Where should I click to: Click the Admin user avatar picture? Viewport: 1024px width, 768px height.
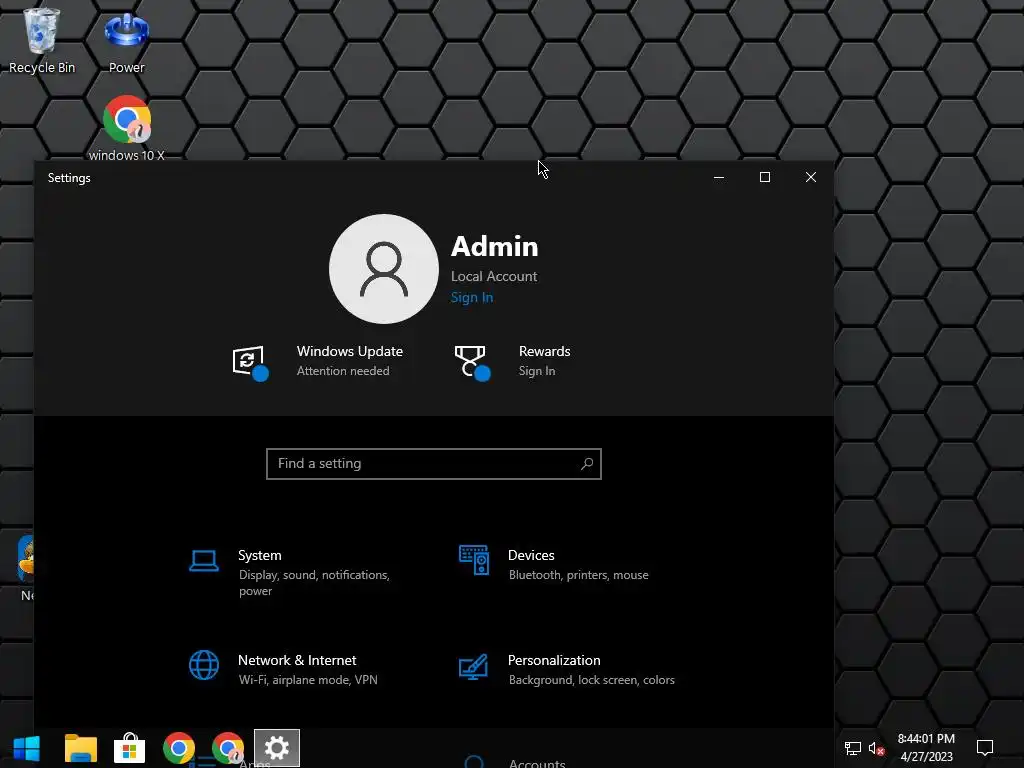coord(384,269)
